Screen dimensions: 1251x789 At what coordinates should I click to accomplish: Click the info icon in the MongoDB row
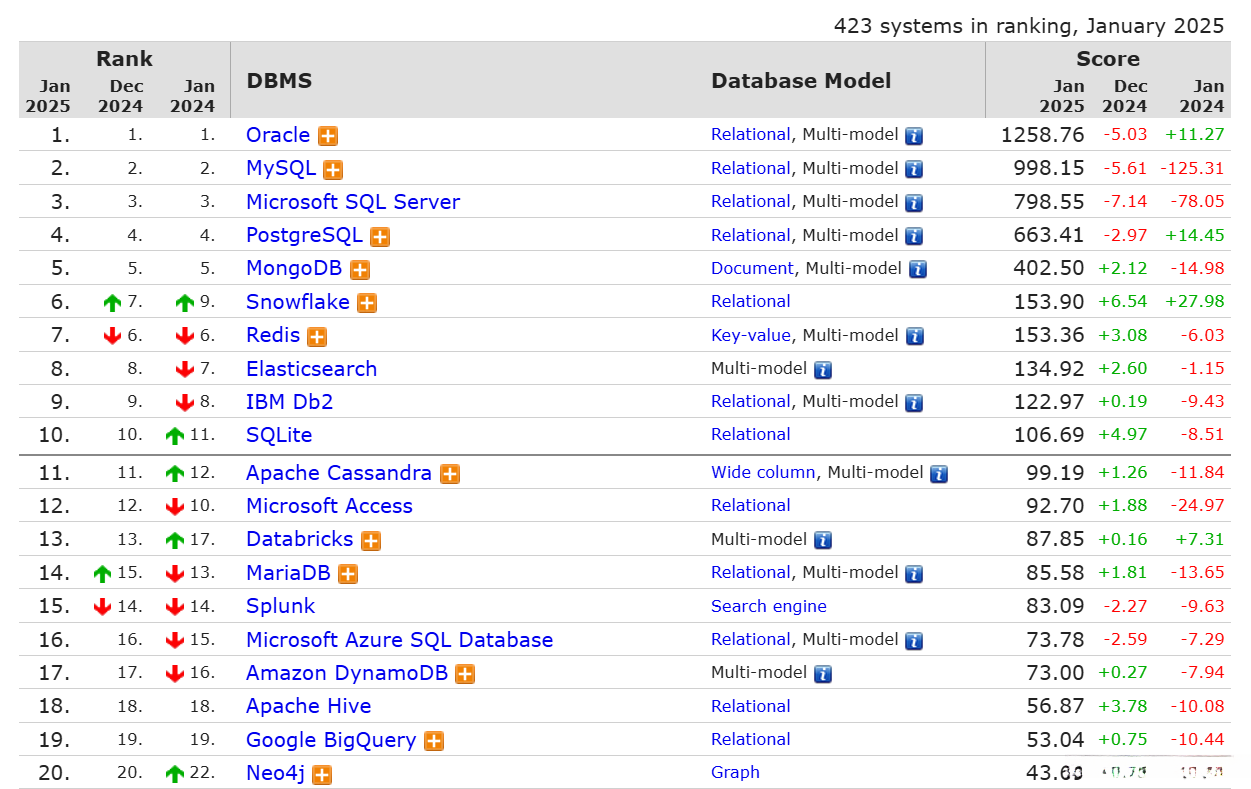(x=917, y=270)
